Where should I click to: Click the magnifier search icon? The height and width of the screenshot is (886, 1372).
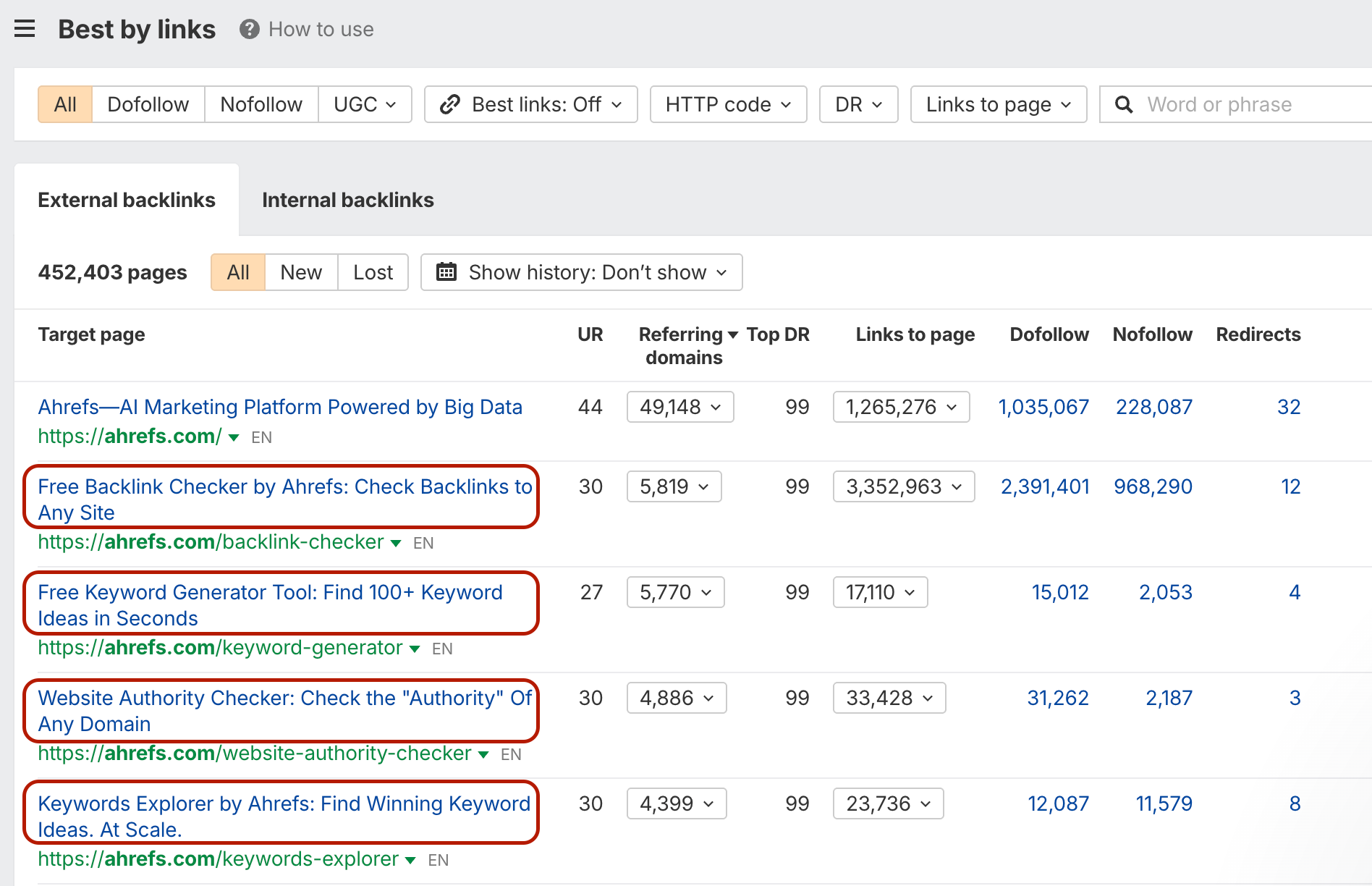1124,104
